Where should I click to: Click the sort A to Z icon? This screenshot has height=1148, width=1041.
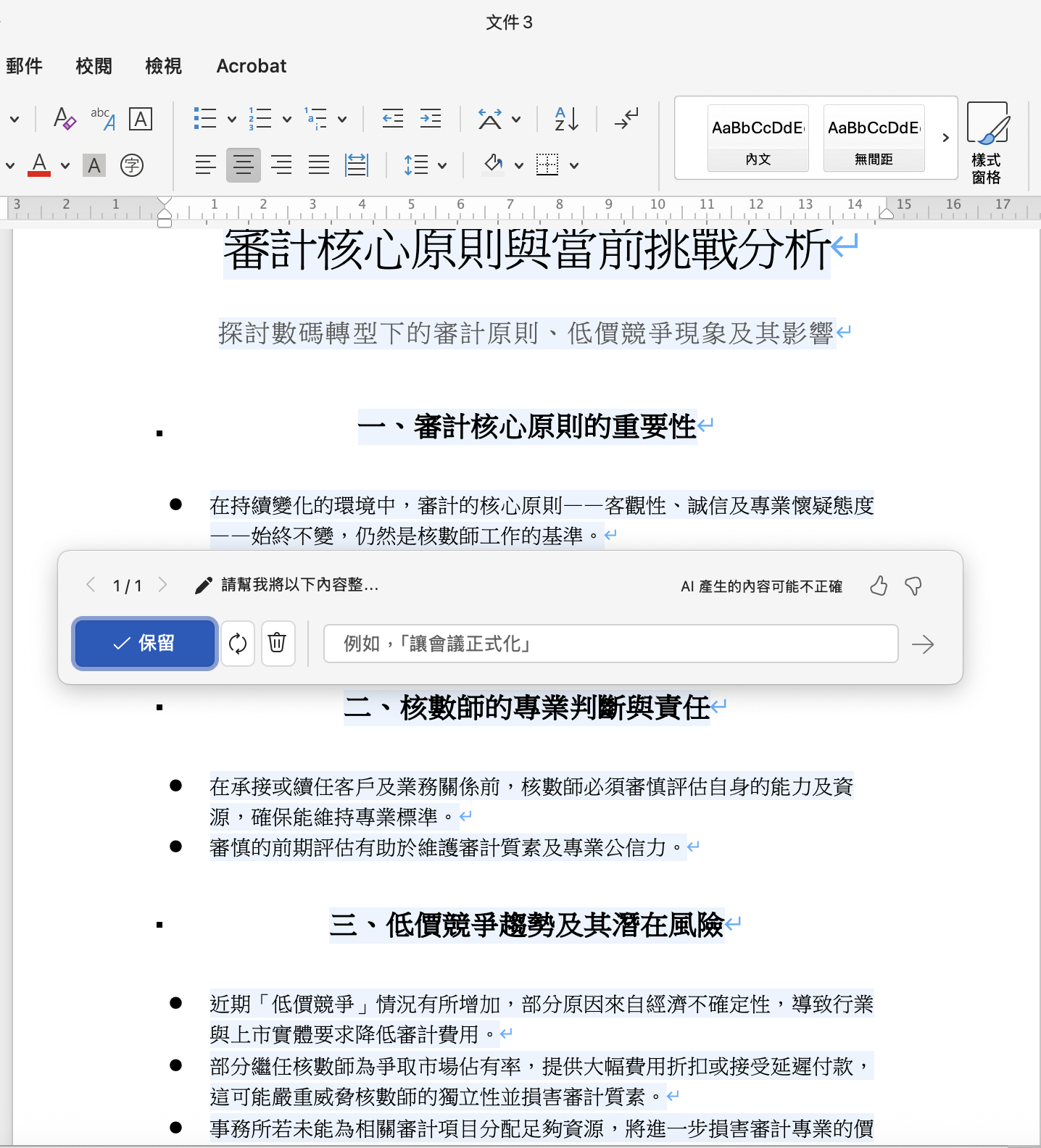(x=566, y=119)
